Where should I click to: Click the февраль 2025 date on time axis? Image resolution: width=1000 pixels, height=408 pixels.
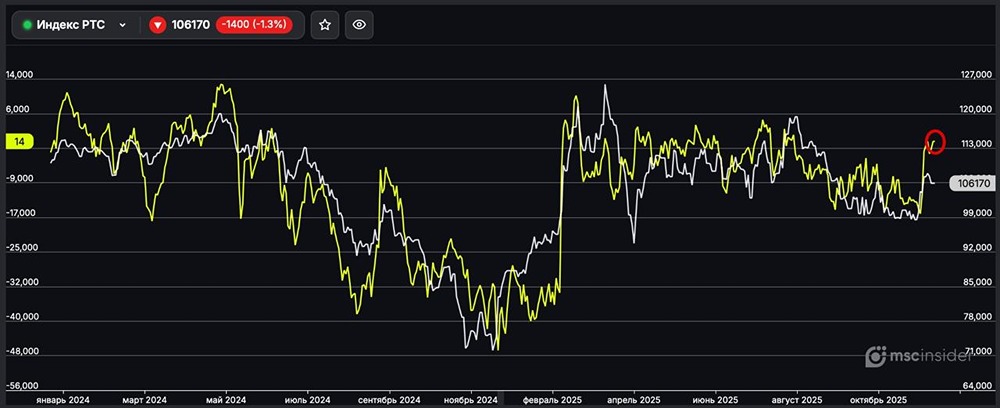click(552, 400)
